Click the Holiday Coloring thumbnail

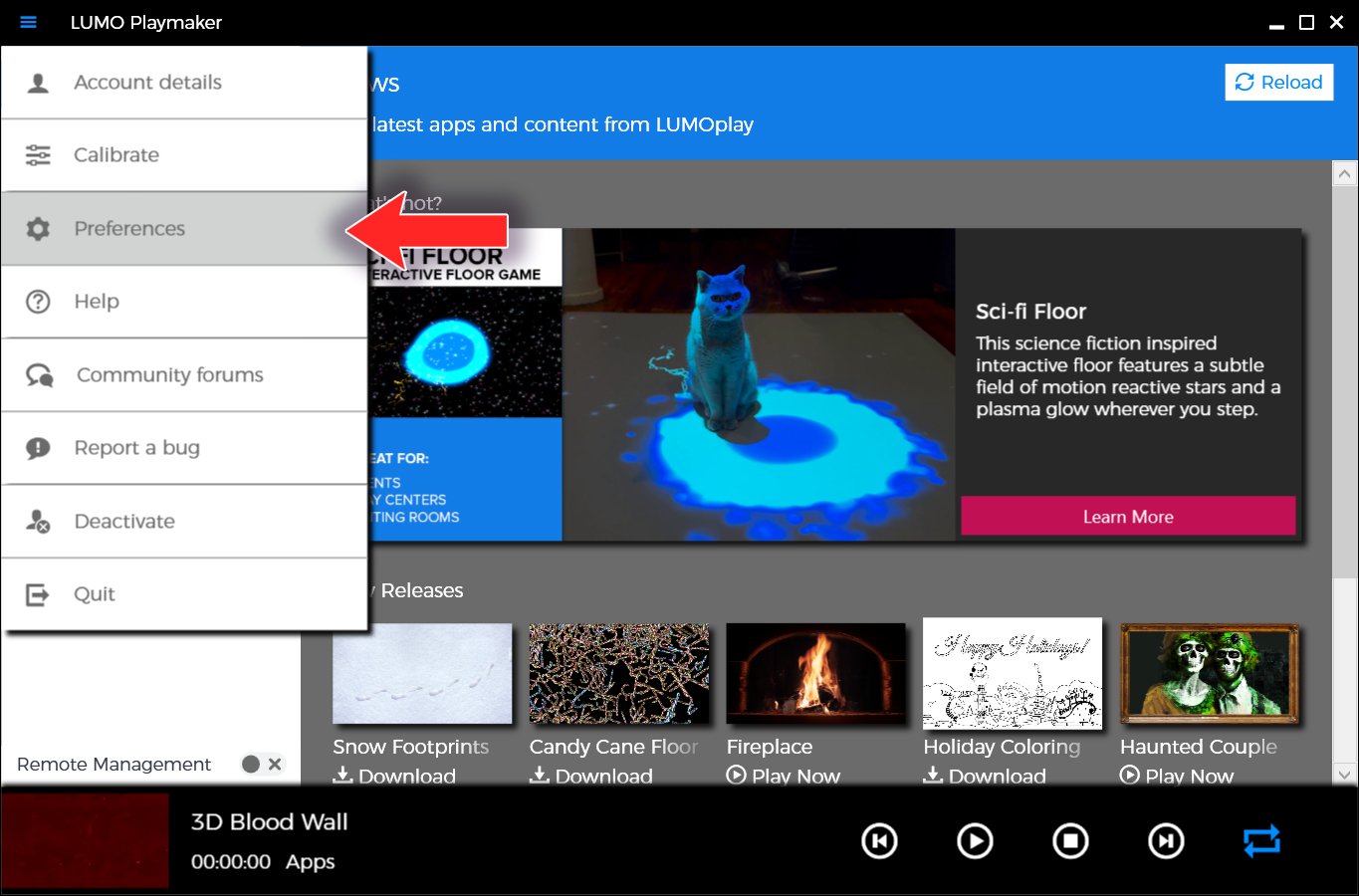coord(1013,674)
